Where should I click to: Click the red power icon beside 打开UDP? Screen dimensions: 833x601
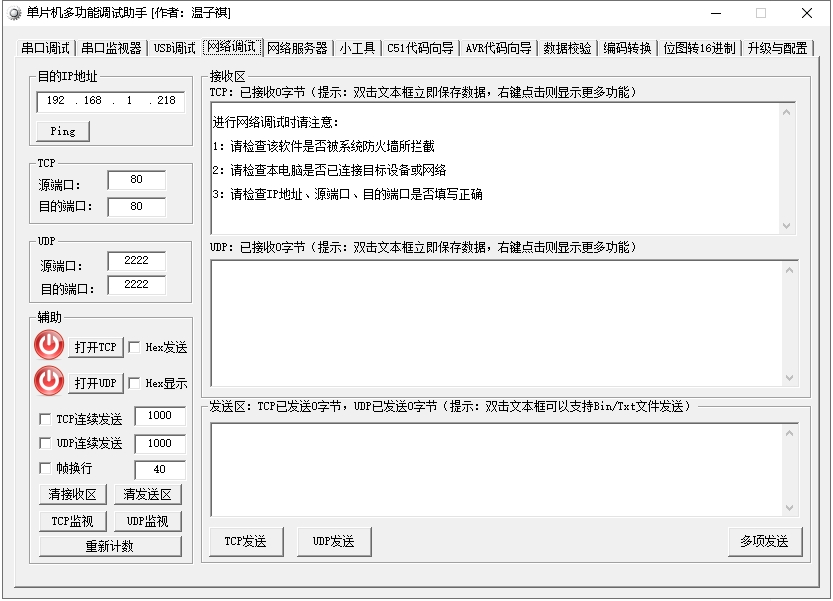pos(49,381)
